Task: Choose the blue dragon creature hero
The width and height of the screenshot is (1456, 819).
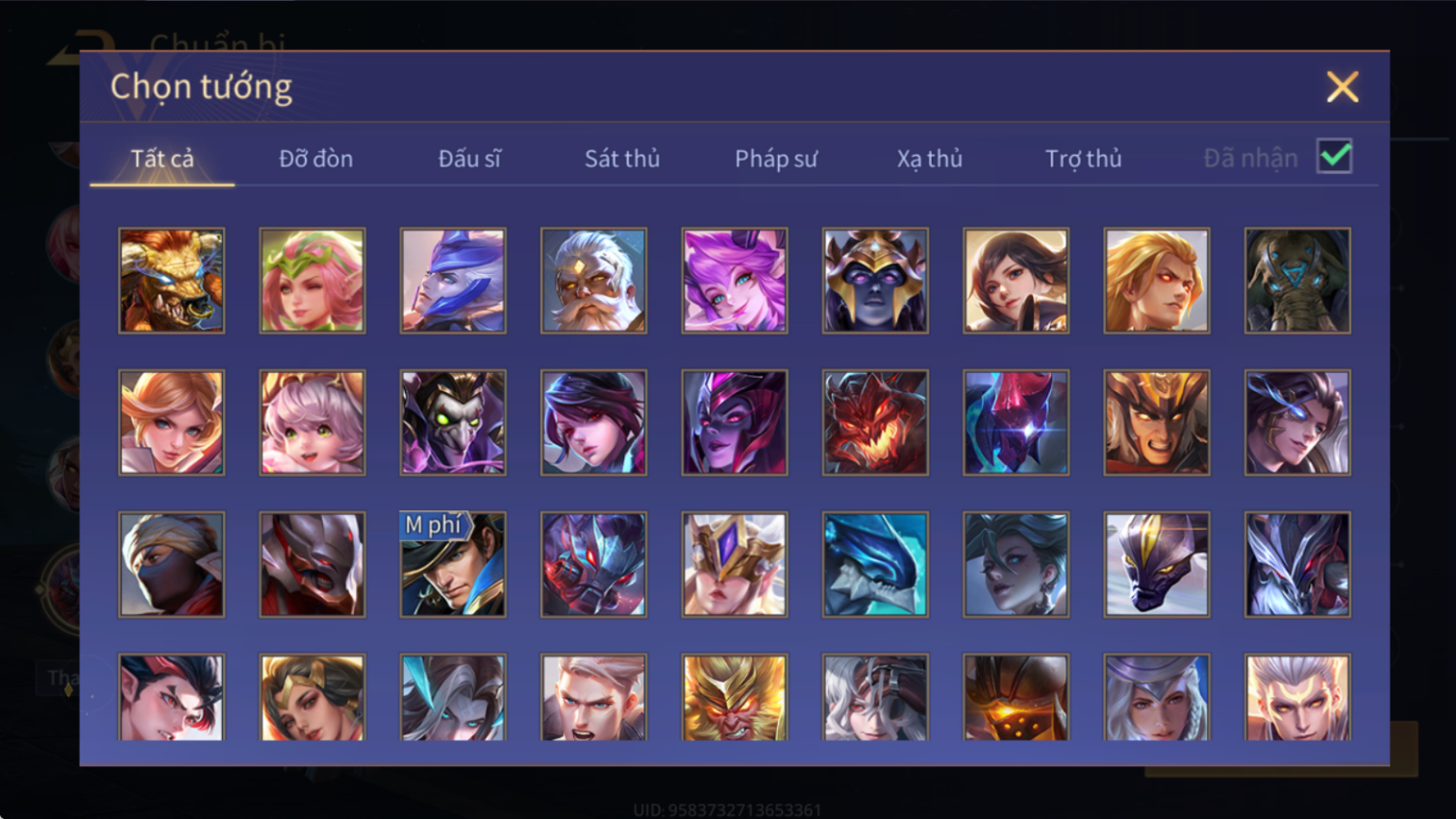Action: click(875, 564)
